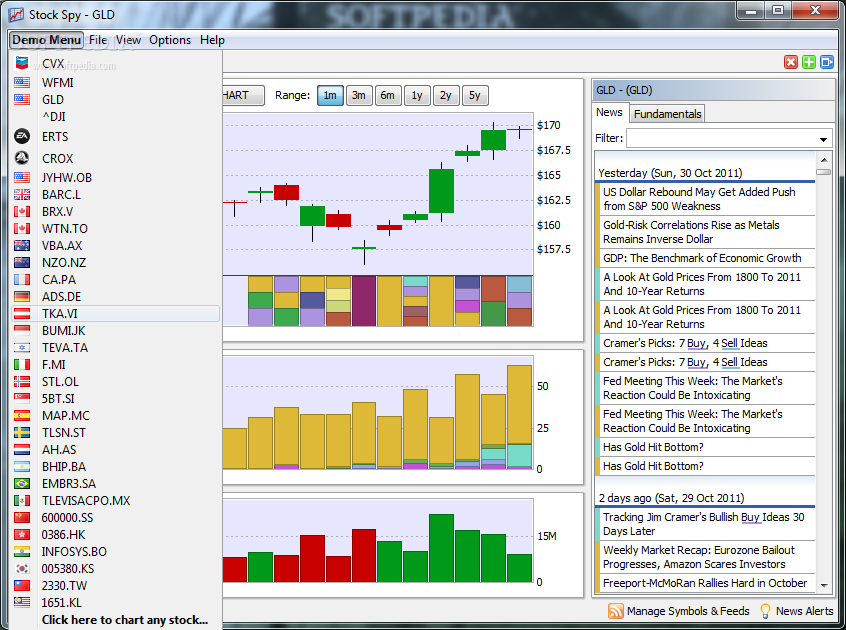This screenshot has height=630, width=846.
Task: Click the green add-panel plus icon
Action: 808,62
